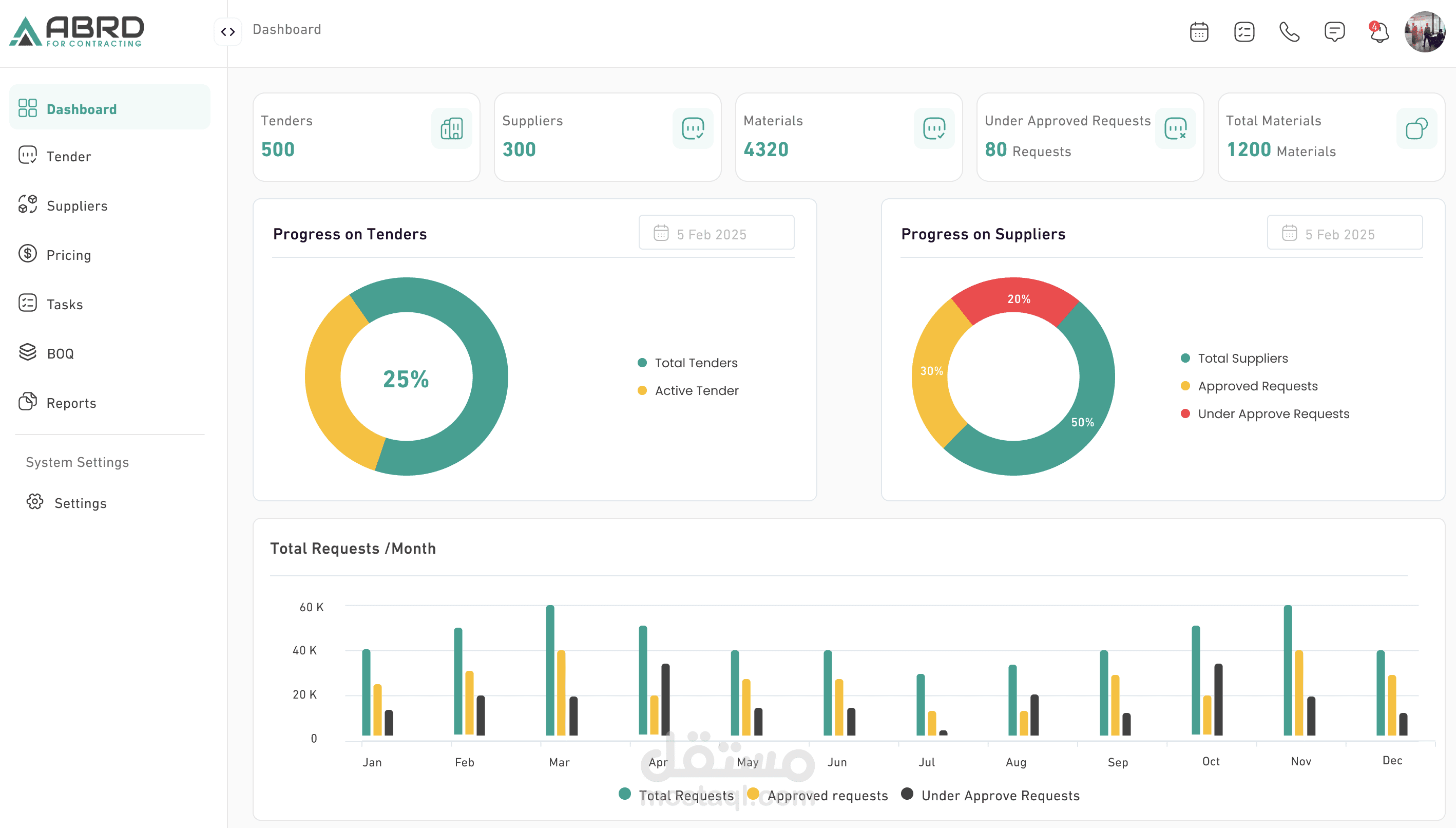Toggle Approved requests legend under bar chart
The image size is (1456, 828).
827,795
